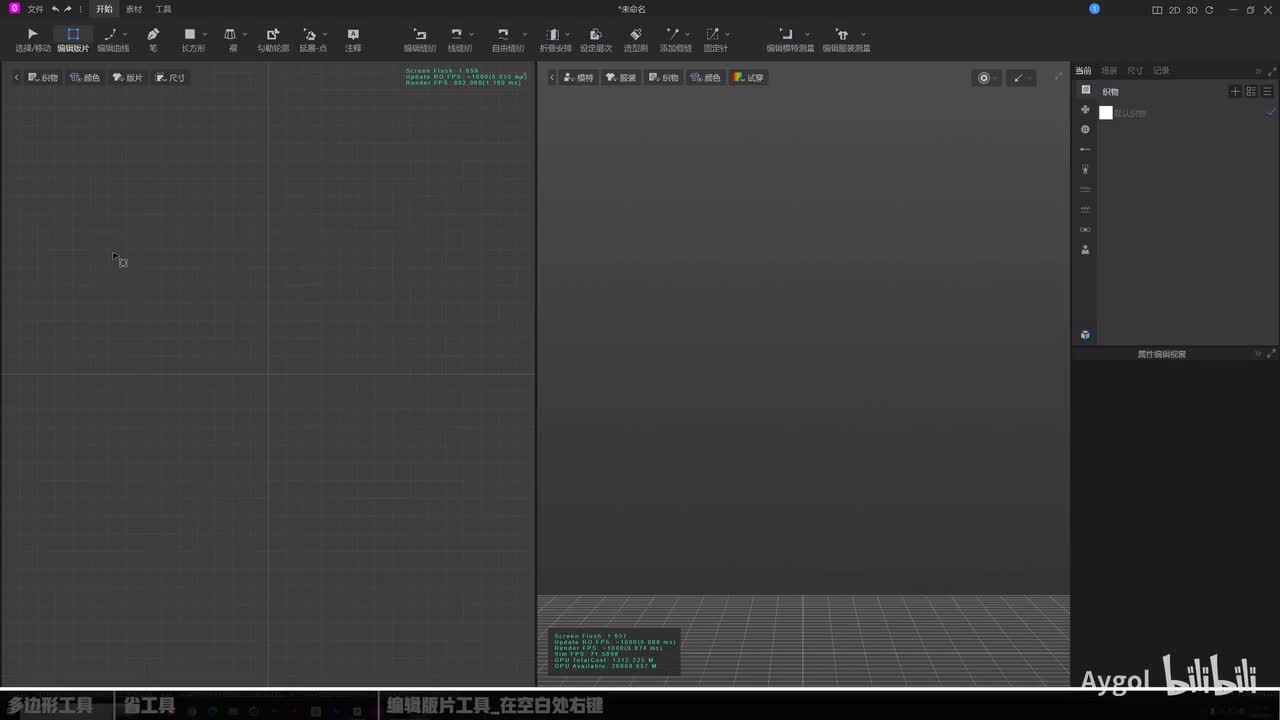The height and width of the screenshot is (720, 1280).
Task: Toggle 尺寸 display in the 2D window
Action: click(x=170, y=77)
